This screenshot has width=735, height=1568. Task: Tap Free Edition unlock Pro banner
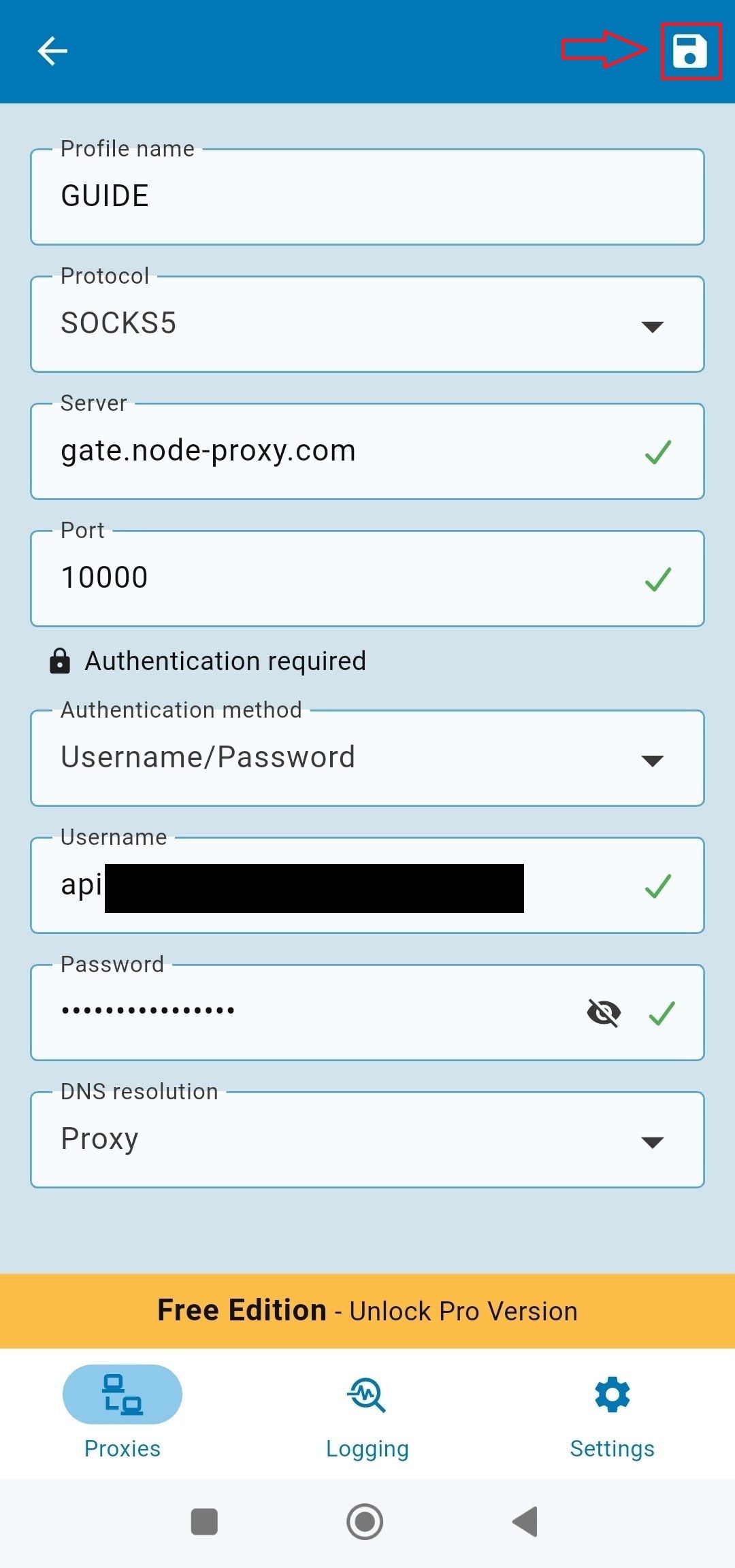pos(367,1311)
